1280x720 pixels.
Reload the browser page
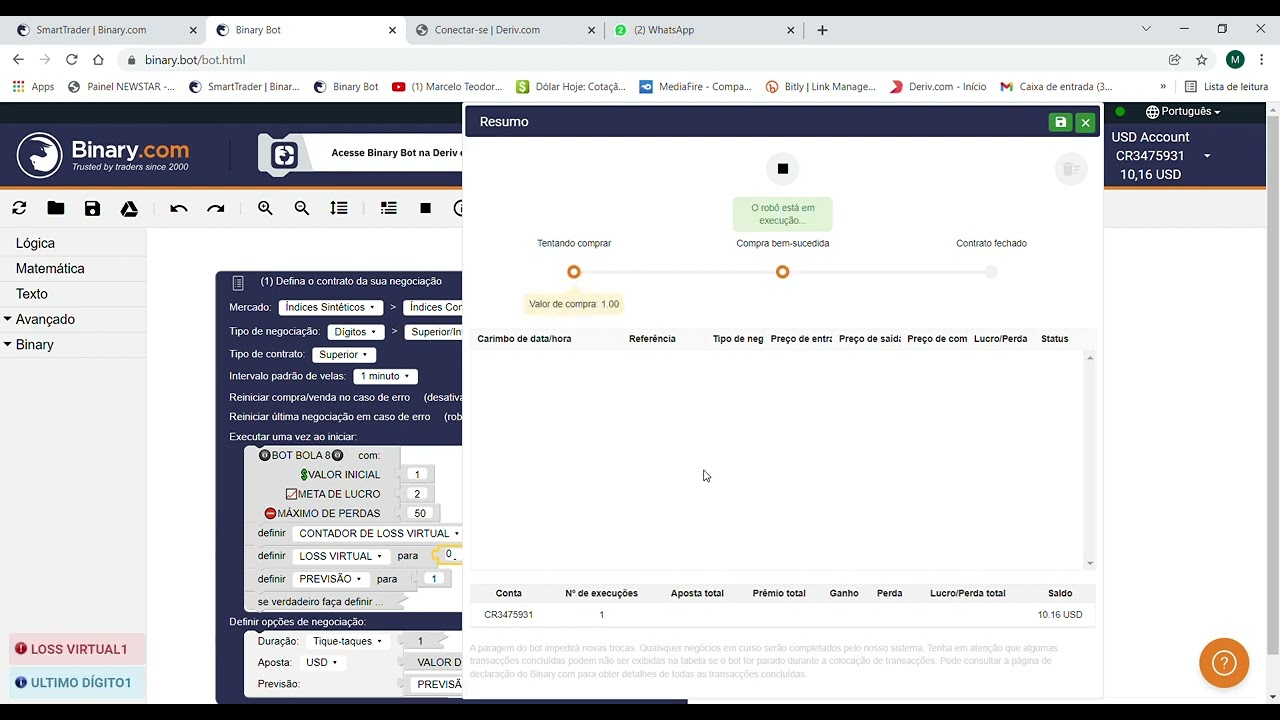tap(71, 60)
